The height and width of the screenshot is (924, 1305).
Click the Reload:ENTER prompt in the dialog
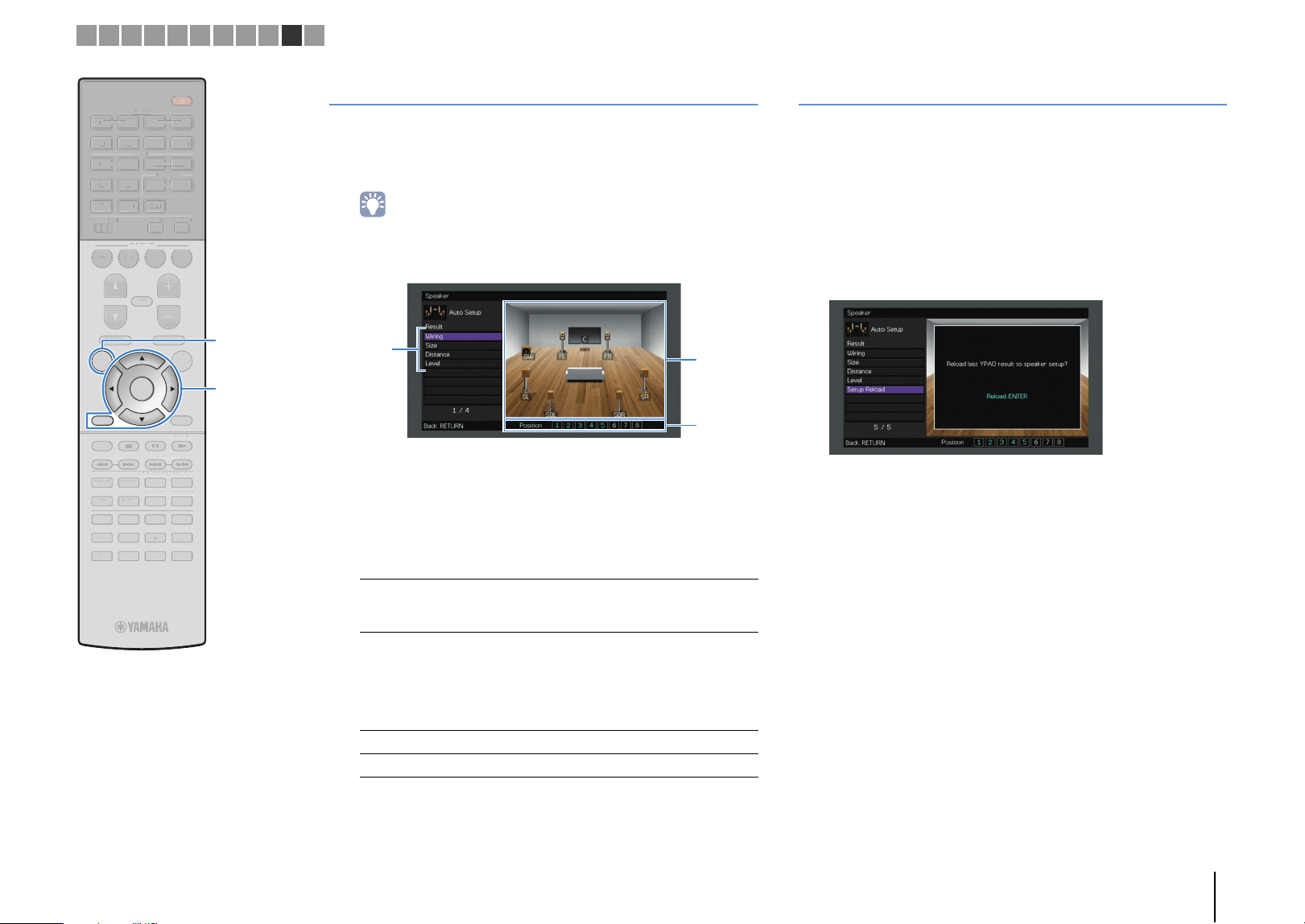pyautogui.click(x=1007, y=396)
